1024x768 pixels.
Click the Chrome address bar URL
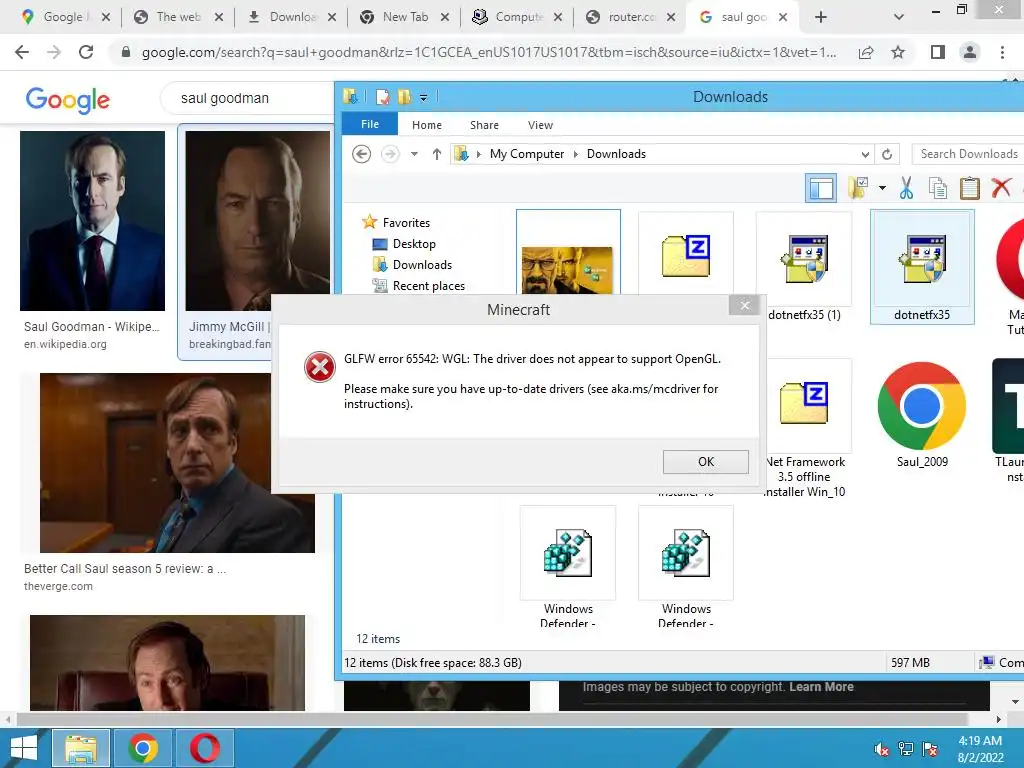488,53
